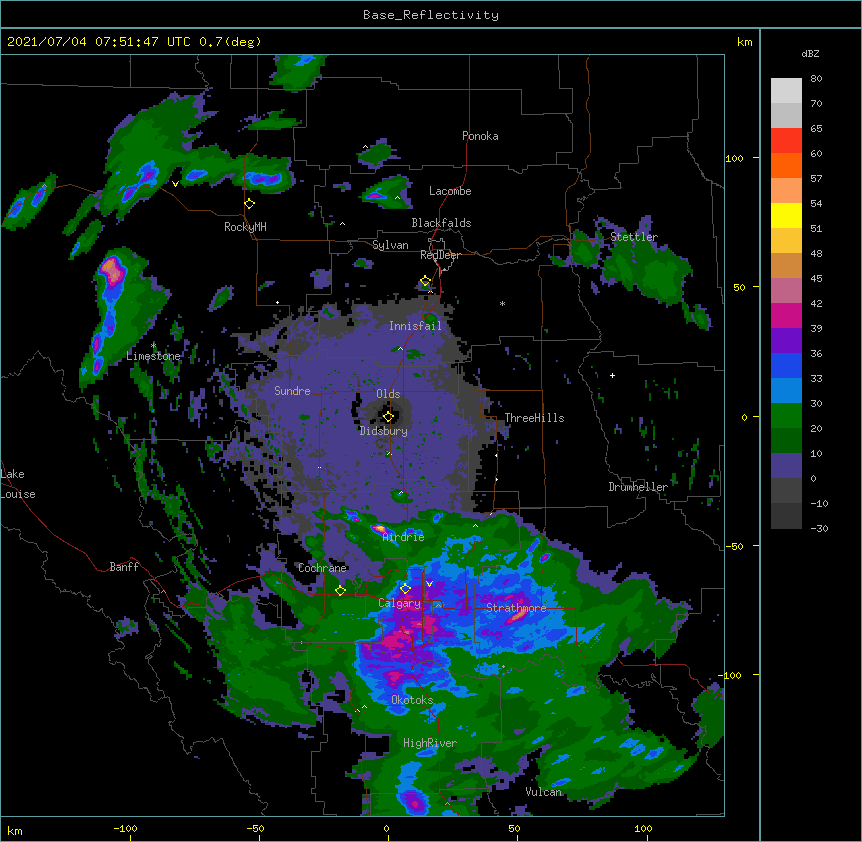Viewport: 862px width, 842px height.
Task: Click the 65 value in the dBZ legend
Action: coord(816,129)
